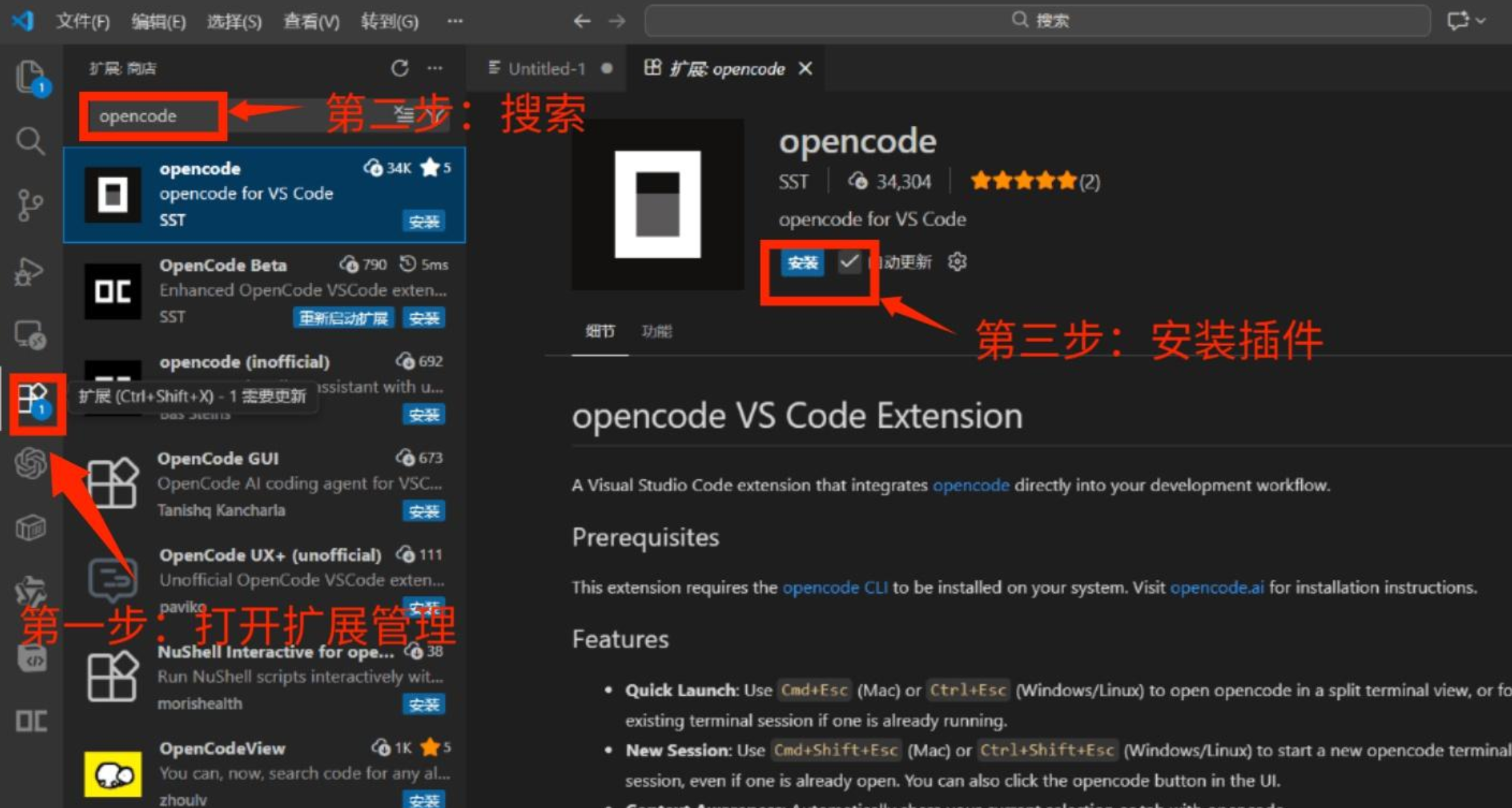
Task: Open Run and Debug view icon
Action: (30, 271)
